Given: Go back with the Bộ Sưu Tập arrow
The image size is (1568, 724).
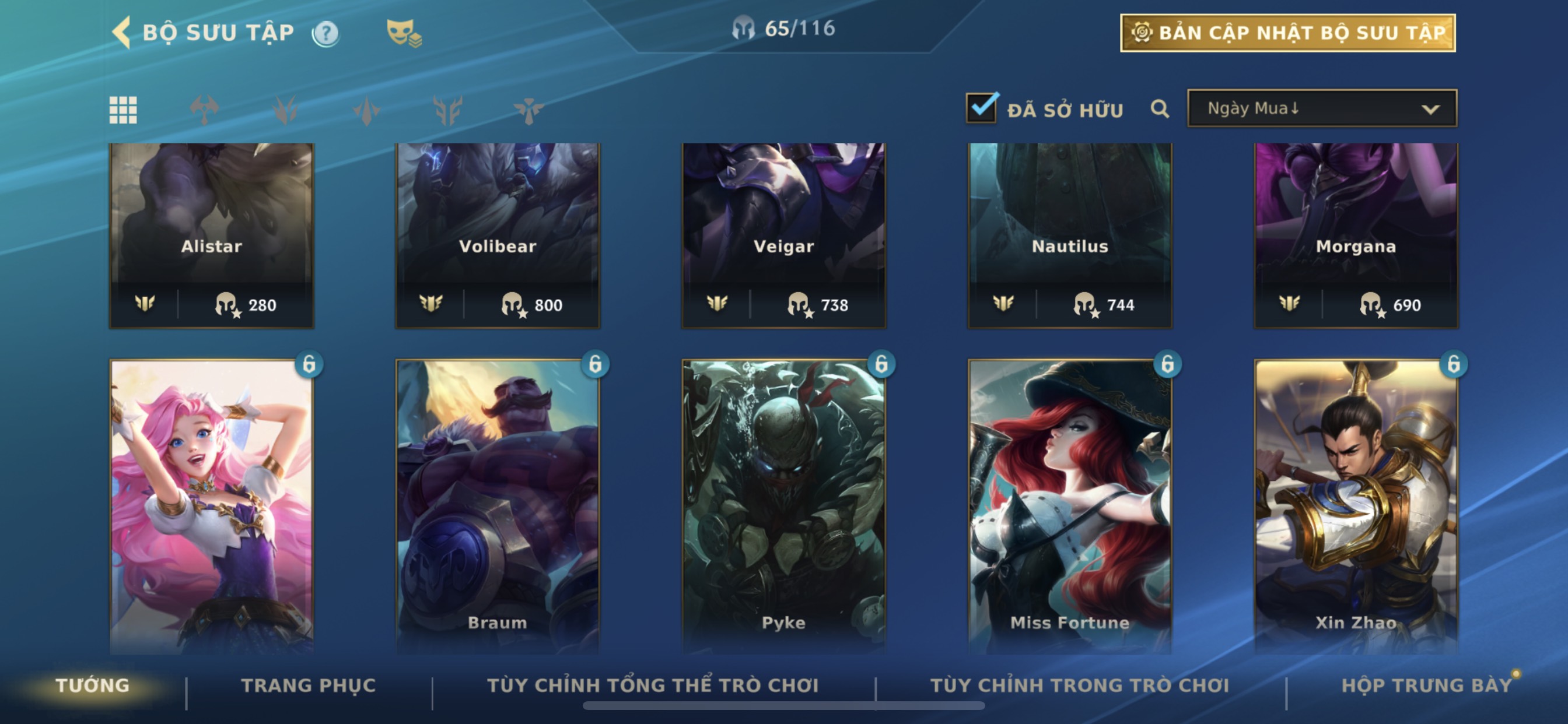Looking at the screenshot, I should click(x=122, y=32).
